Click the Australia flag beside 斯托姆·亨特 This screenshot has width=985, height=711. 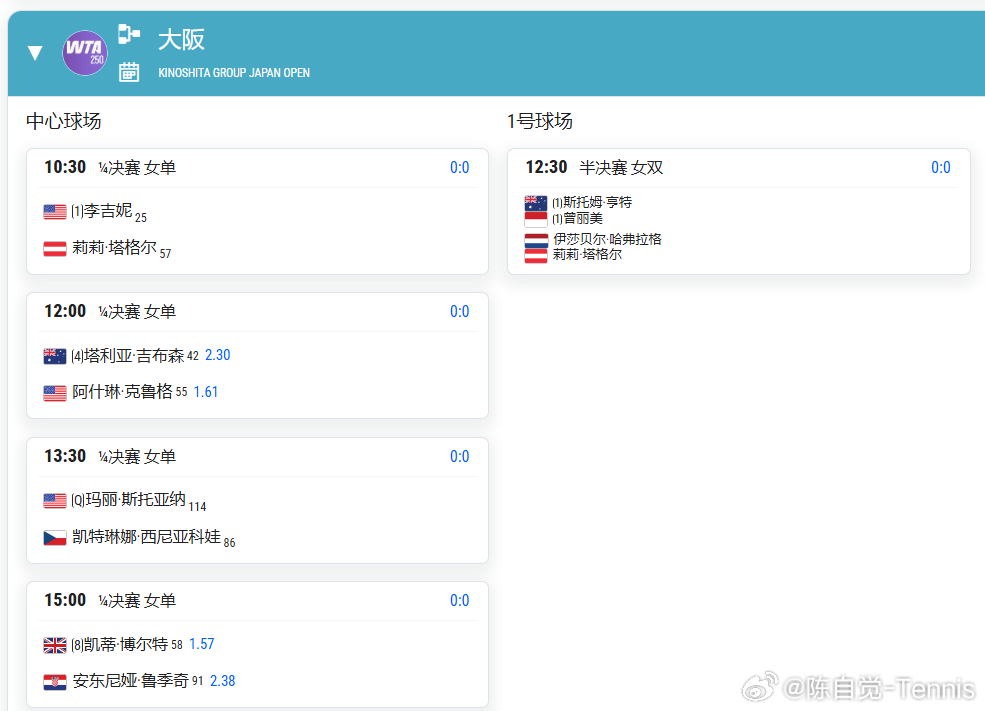[536, 203]
